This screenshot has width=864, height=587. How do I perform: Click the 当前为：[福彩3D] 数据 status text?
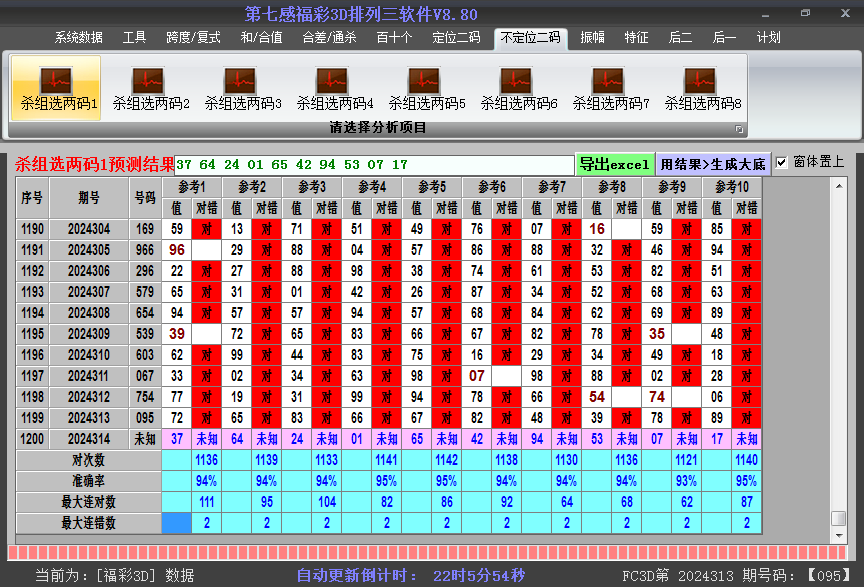[115, 576]
